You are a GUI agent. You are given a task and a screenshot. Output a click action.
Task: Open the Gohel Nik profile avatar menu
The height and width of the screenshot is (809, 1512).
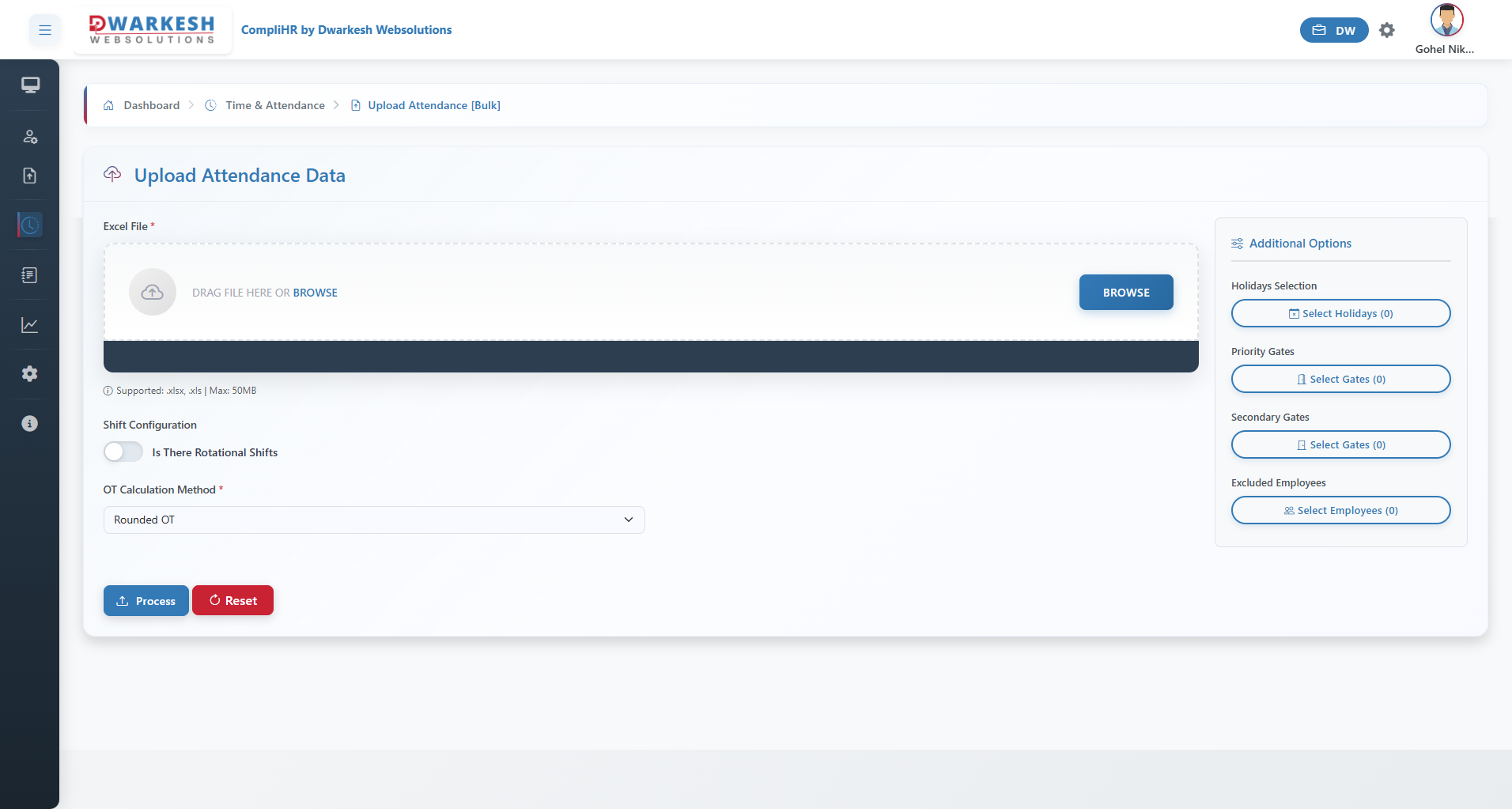pos(1446,21)
